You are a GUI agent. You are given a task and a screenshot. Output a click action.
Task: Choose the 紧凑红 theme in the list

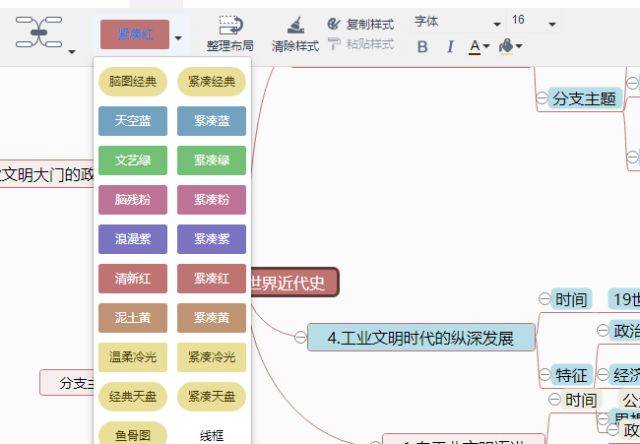(x=211, y=278)
